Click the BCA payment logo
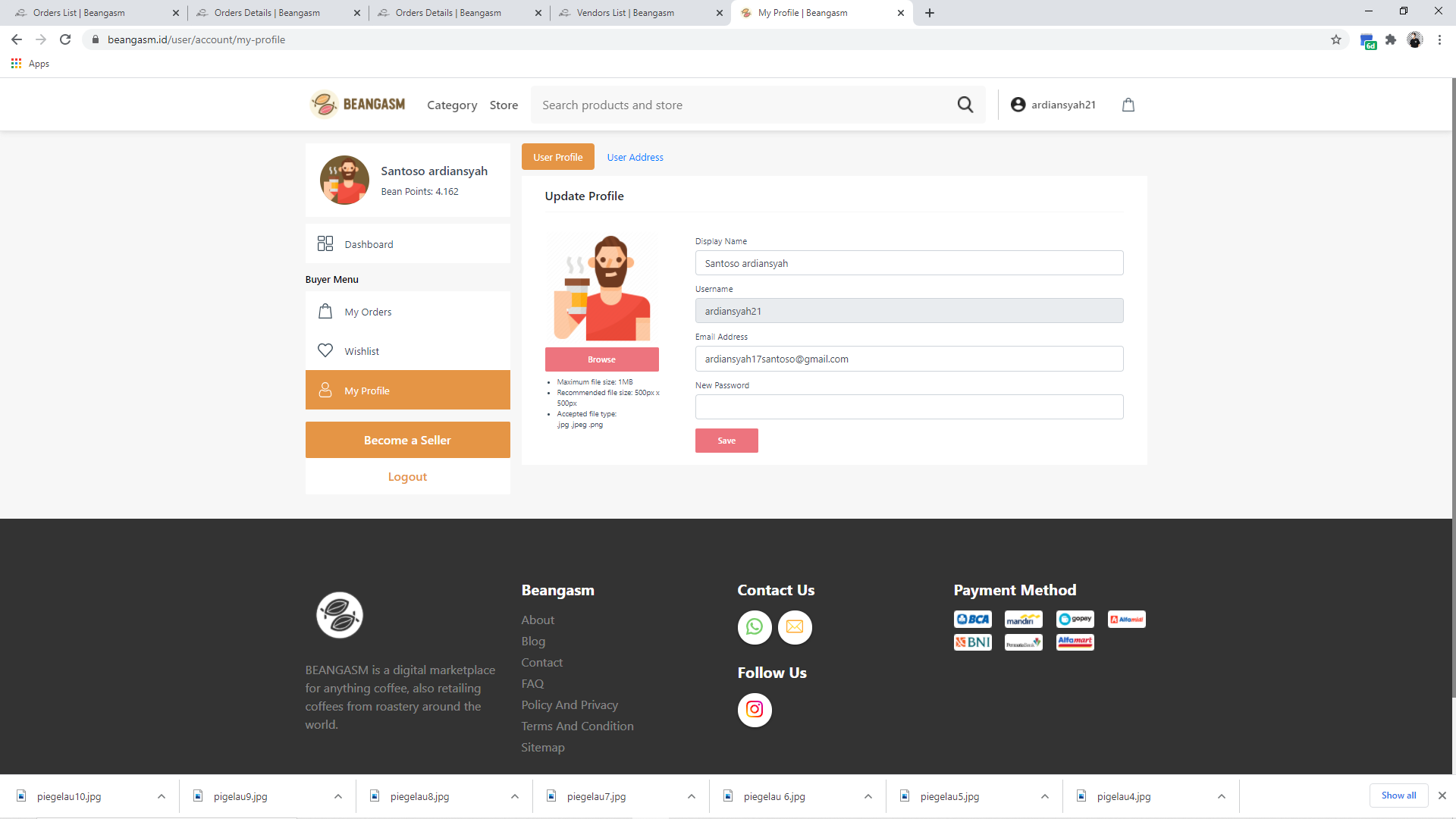The height and width of the screenshot is (819, 1456). click(973, 620)
